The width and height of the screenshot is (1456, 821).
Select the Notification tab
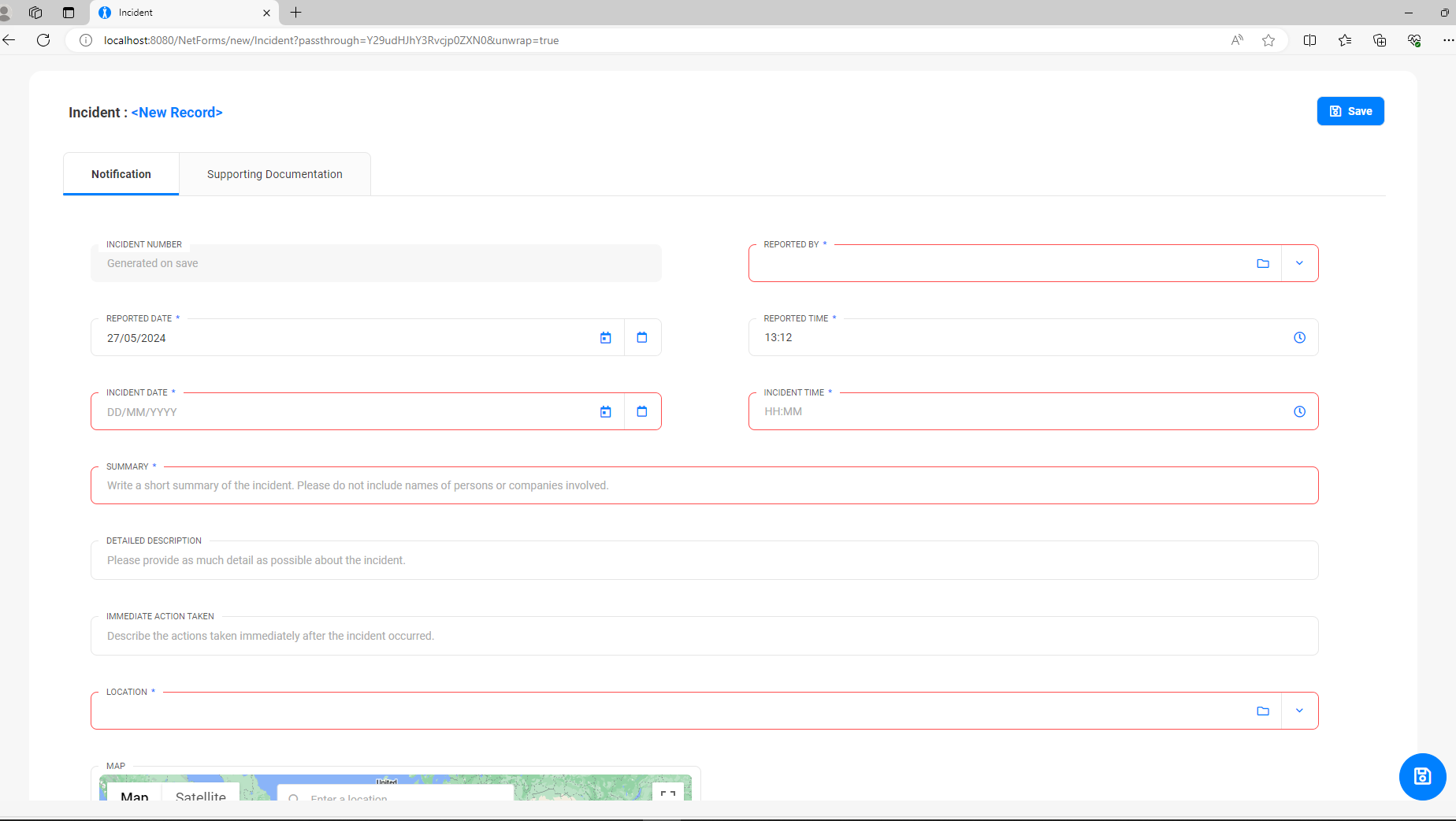[x=121, y=174]
